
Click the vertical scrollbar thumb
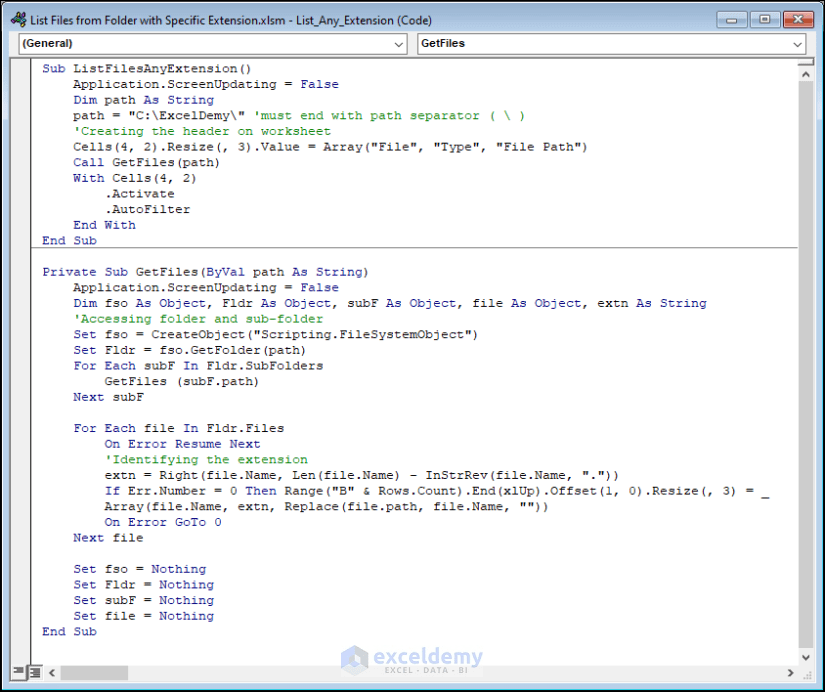806,365
